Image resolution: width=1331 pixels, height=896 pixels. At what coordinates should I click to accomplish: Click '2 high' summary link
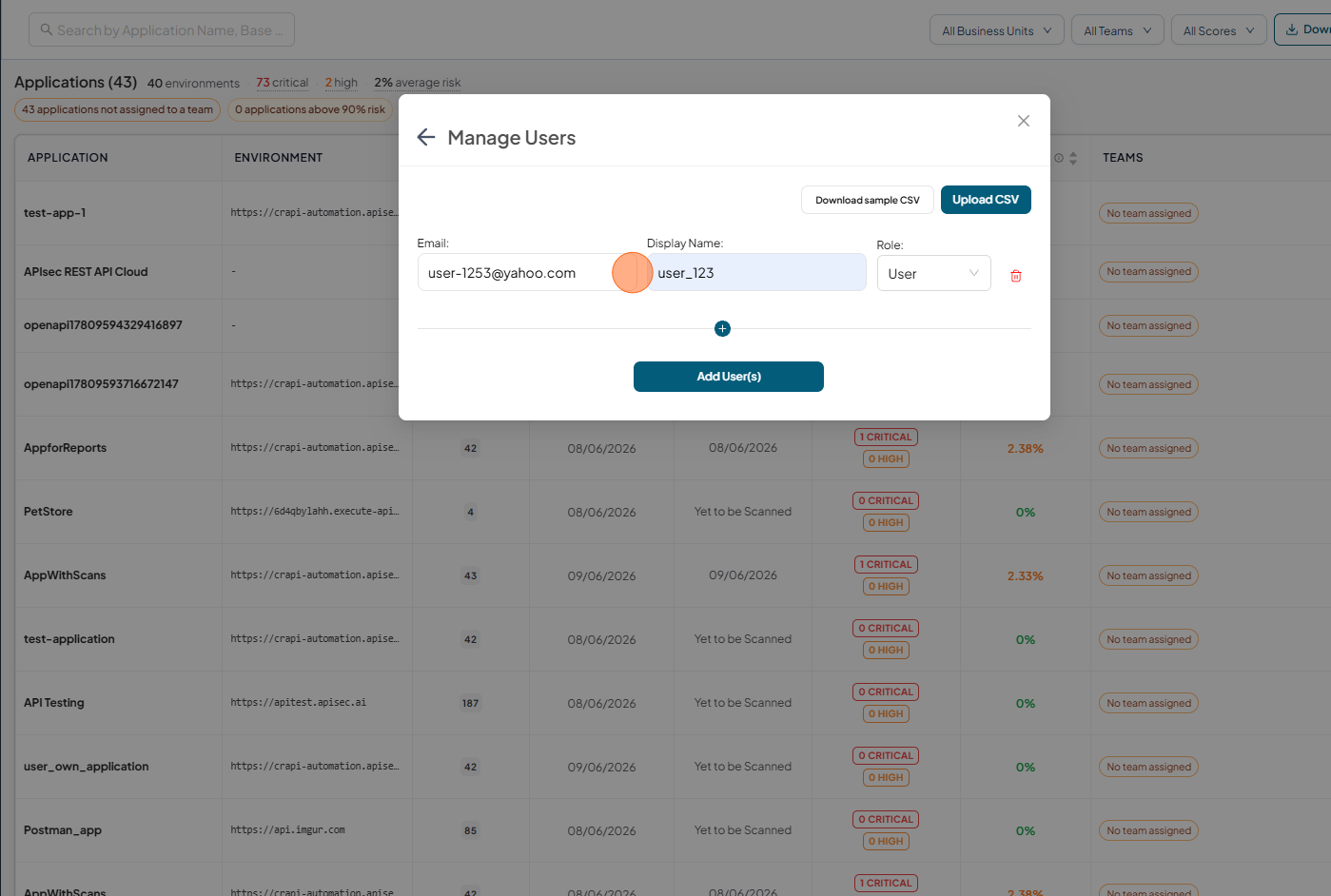[x=341, y=83]
